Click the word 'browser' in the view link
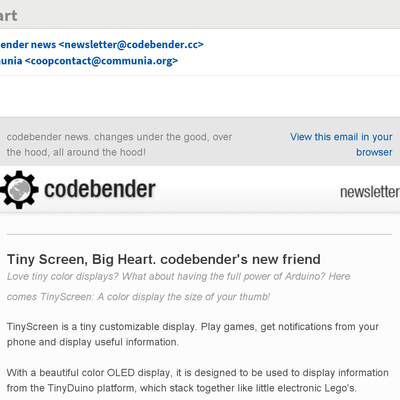The image size is (400, 400). tap(374, 152)
